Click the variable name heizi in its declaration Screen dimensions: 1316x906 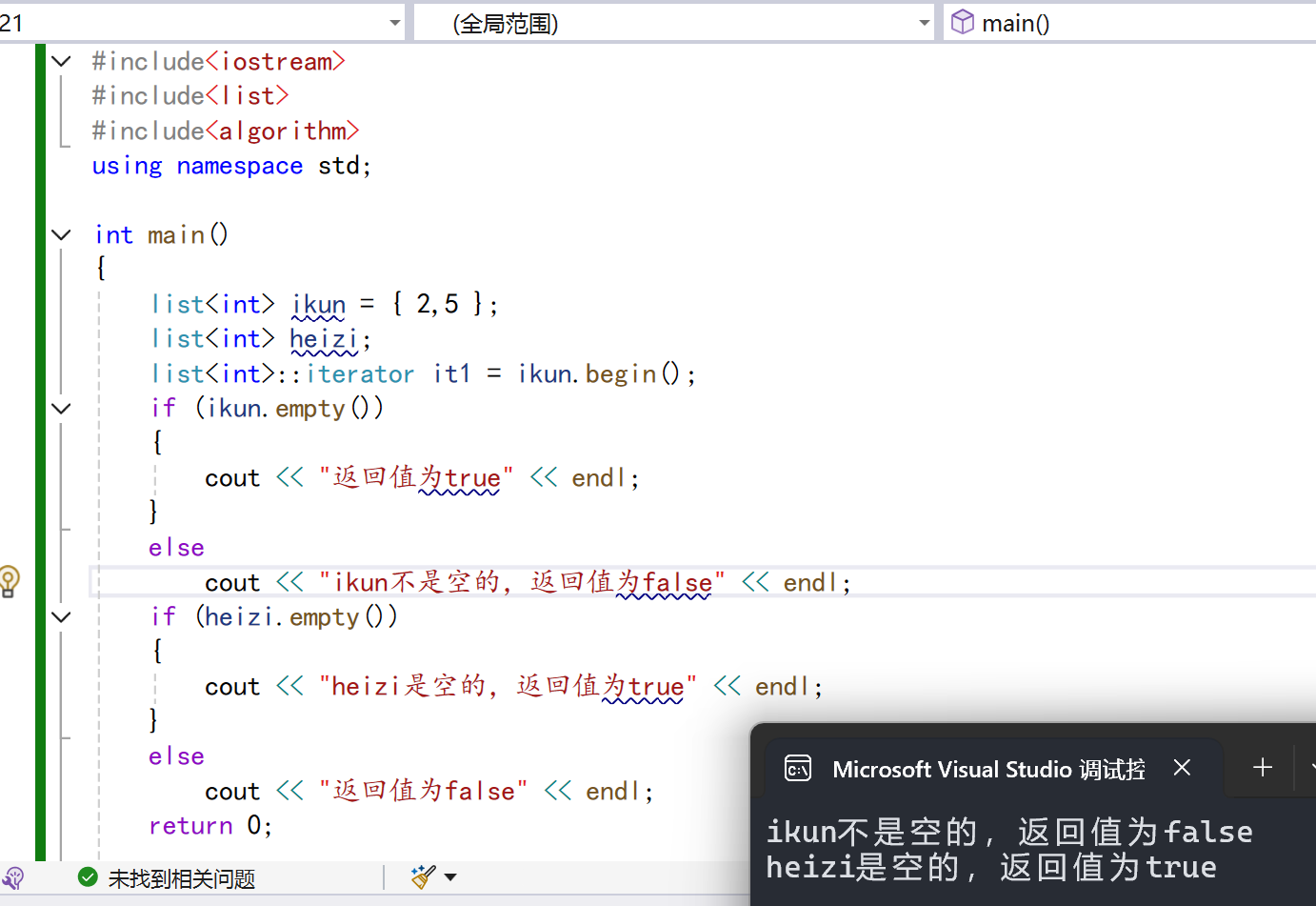click(325, 339)
